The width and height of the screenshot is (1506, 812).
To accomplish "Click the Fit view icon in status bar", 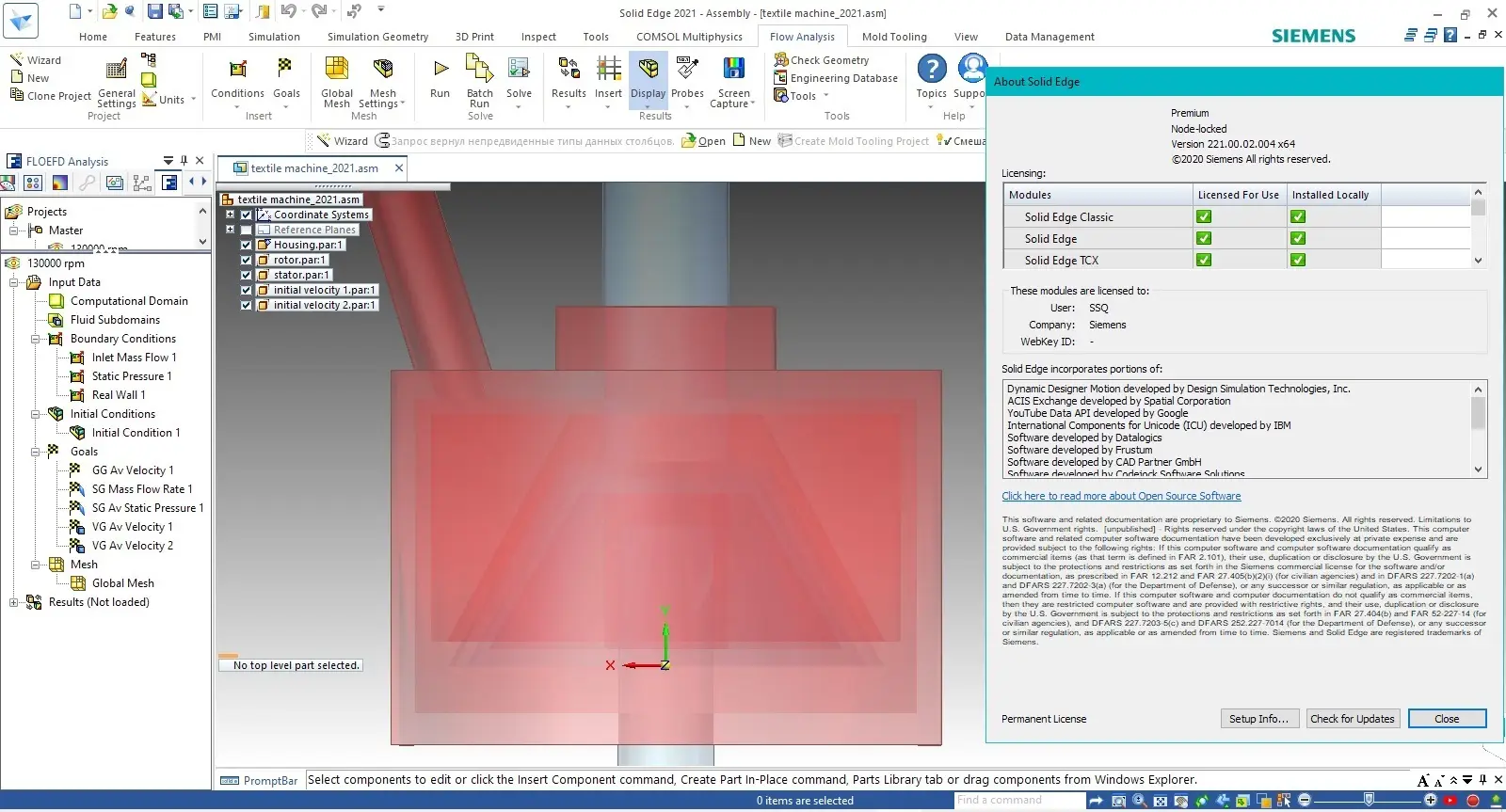I will 1161,801.
